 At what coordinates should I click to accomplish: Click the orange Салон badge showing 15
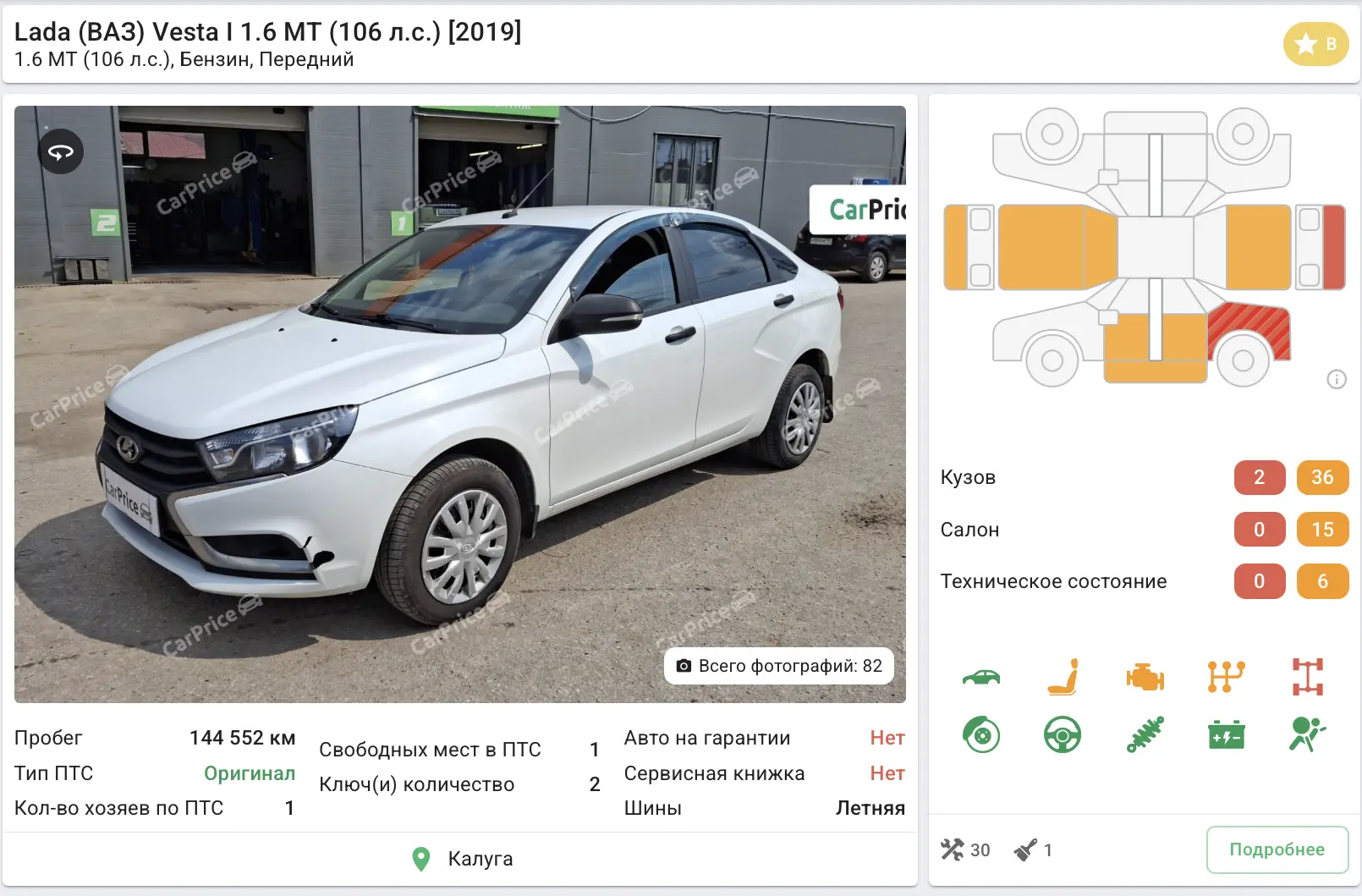click(1322, 530)
